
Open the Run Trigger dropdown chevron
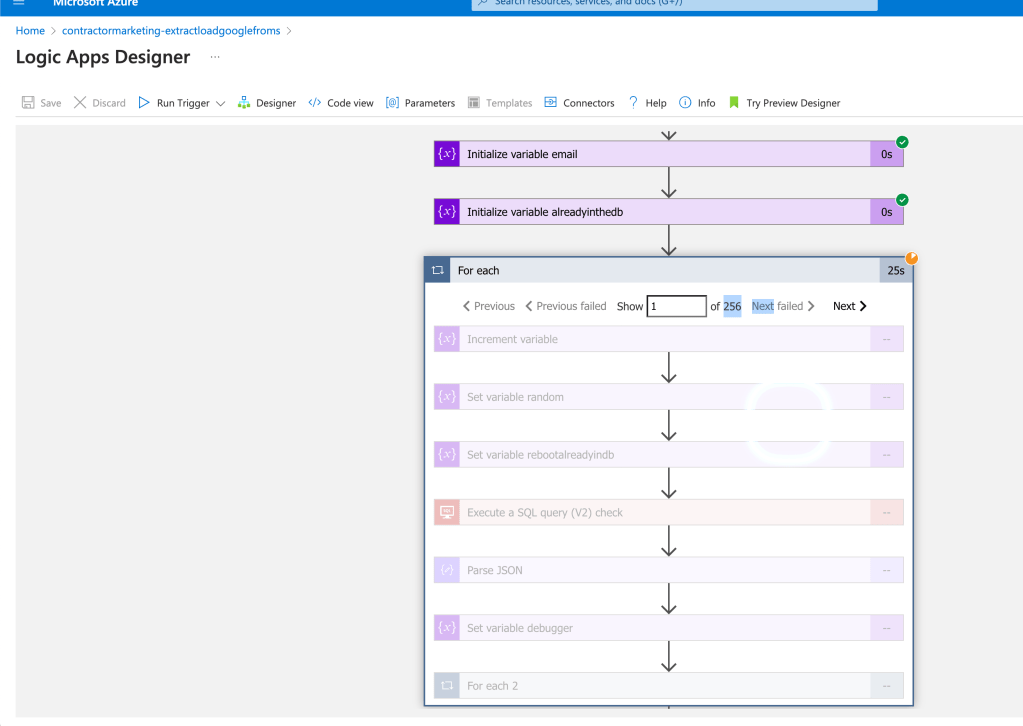click(221, 103)
